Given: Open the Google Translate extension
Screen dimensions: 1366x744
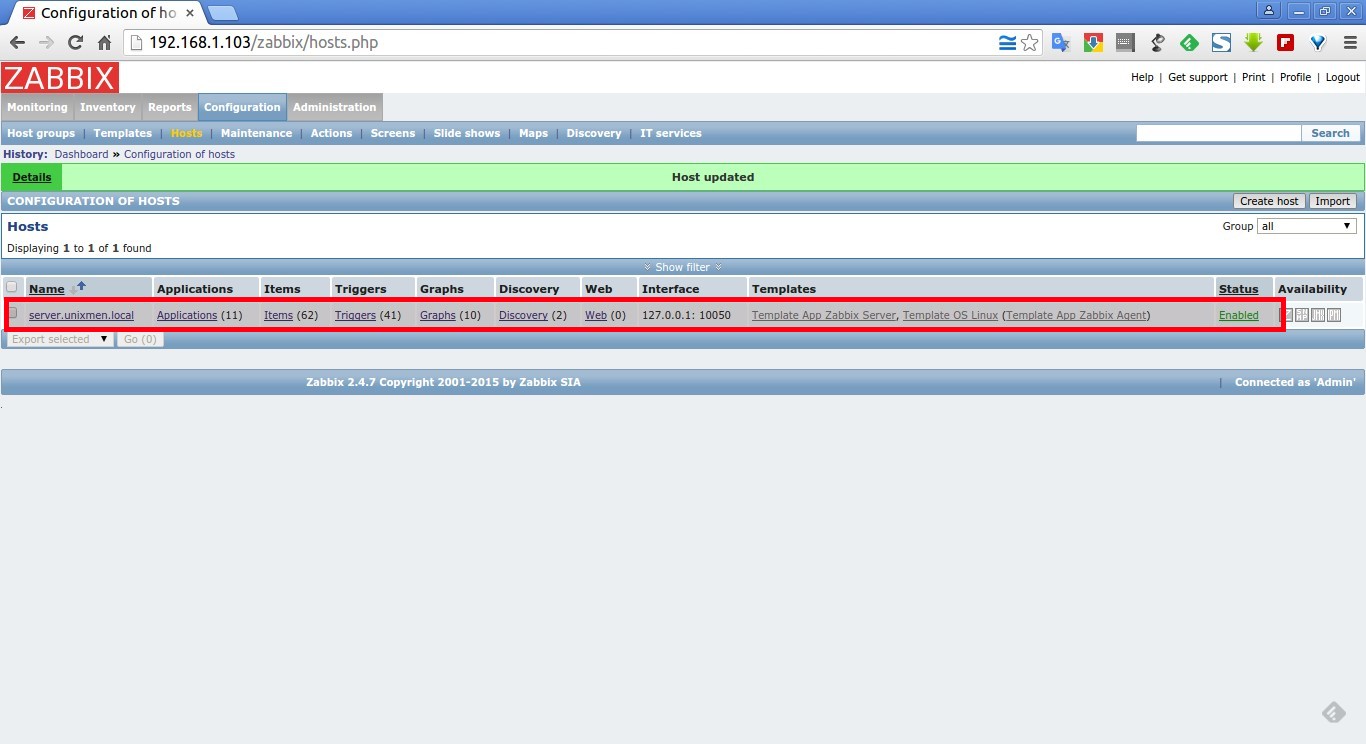Looking at the screenshot, I should point(1061,42).
